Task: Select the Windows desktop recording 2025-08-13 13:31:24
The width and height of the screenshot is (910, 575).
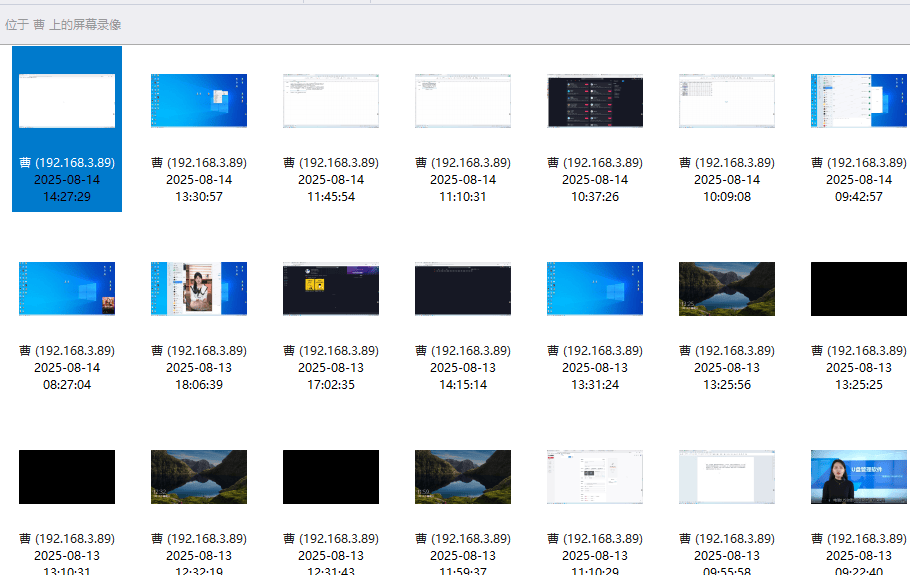Action: (595, 289)
